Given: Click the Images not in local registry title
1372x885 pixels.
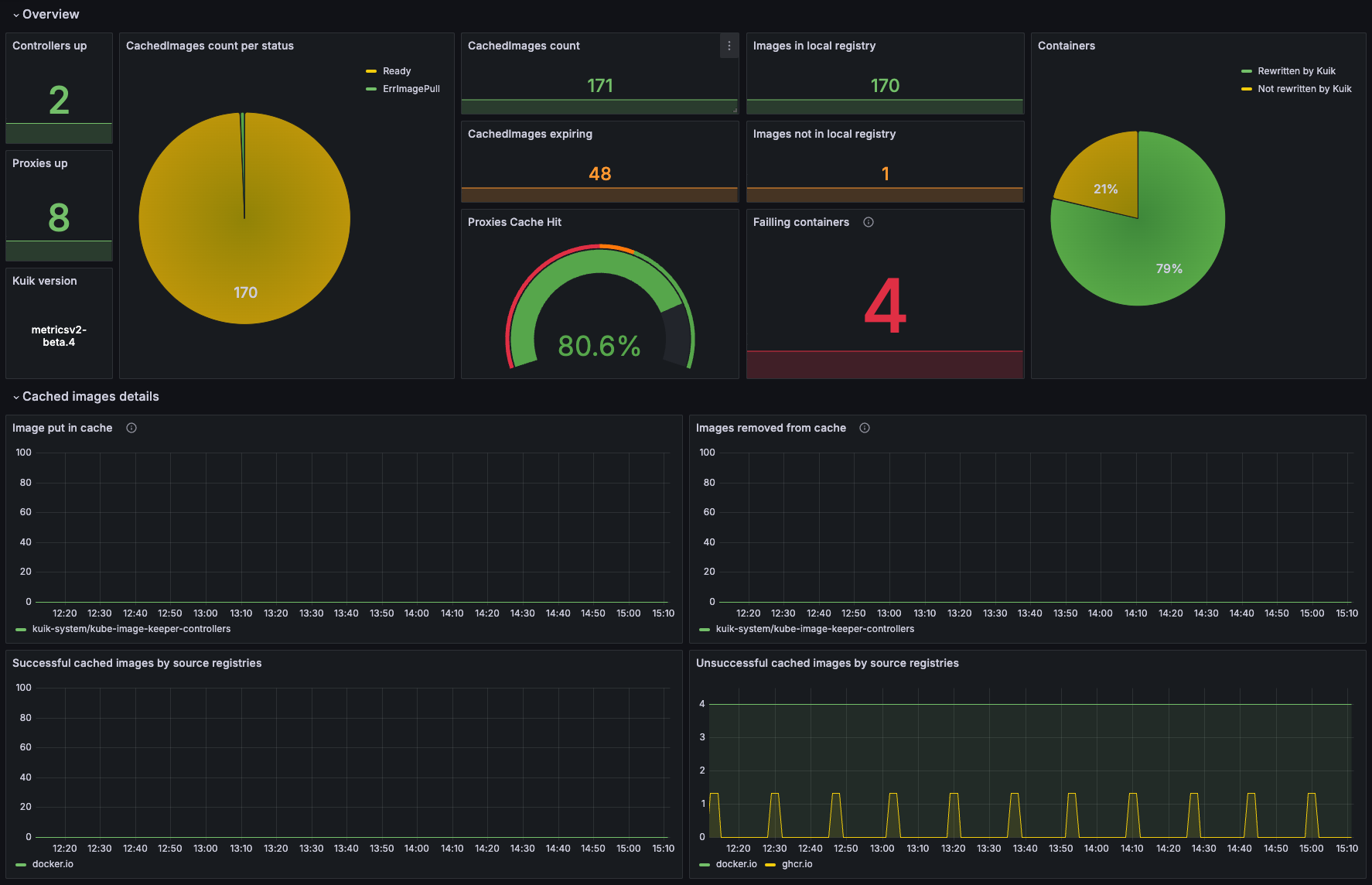Looking at the screenshot, I should click(x=824, y=134).
